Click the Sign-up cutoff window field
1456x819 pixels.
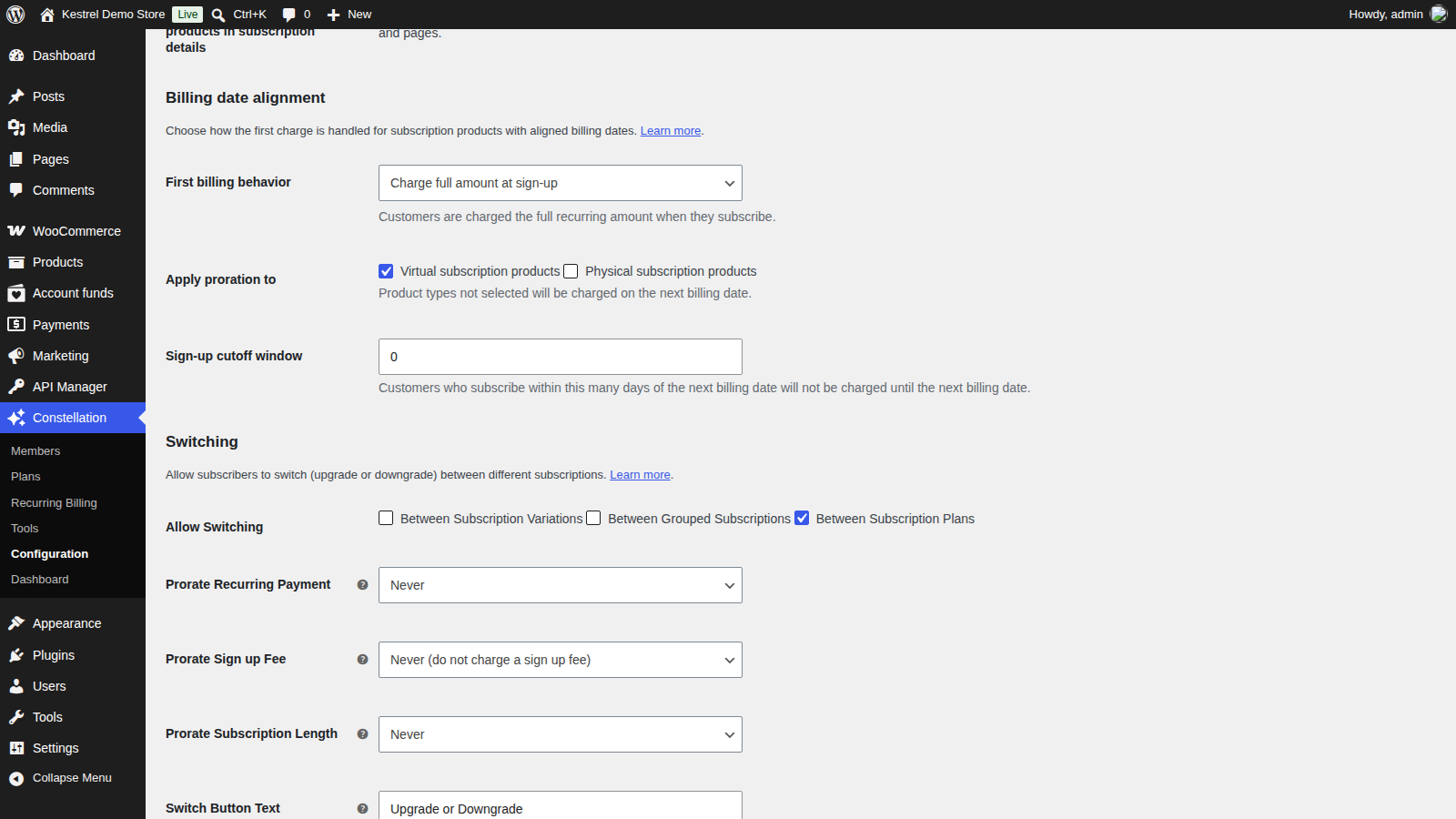(x=561, y=357)
